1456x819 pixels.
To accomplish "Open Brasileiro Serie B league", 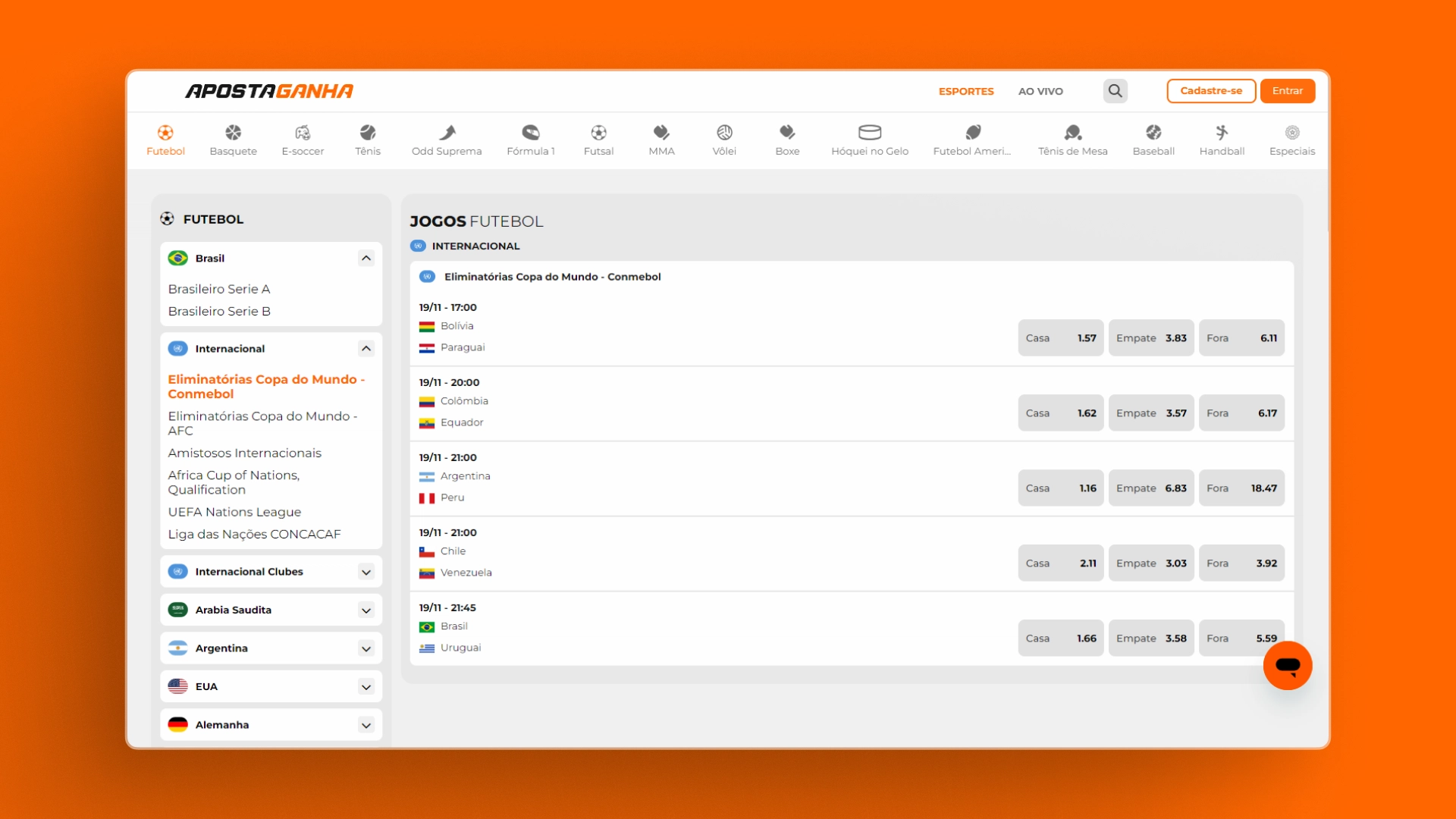I will pyautogui.click(x=219, y=311).
